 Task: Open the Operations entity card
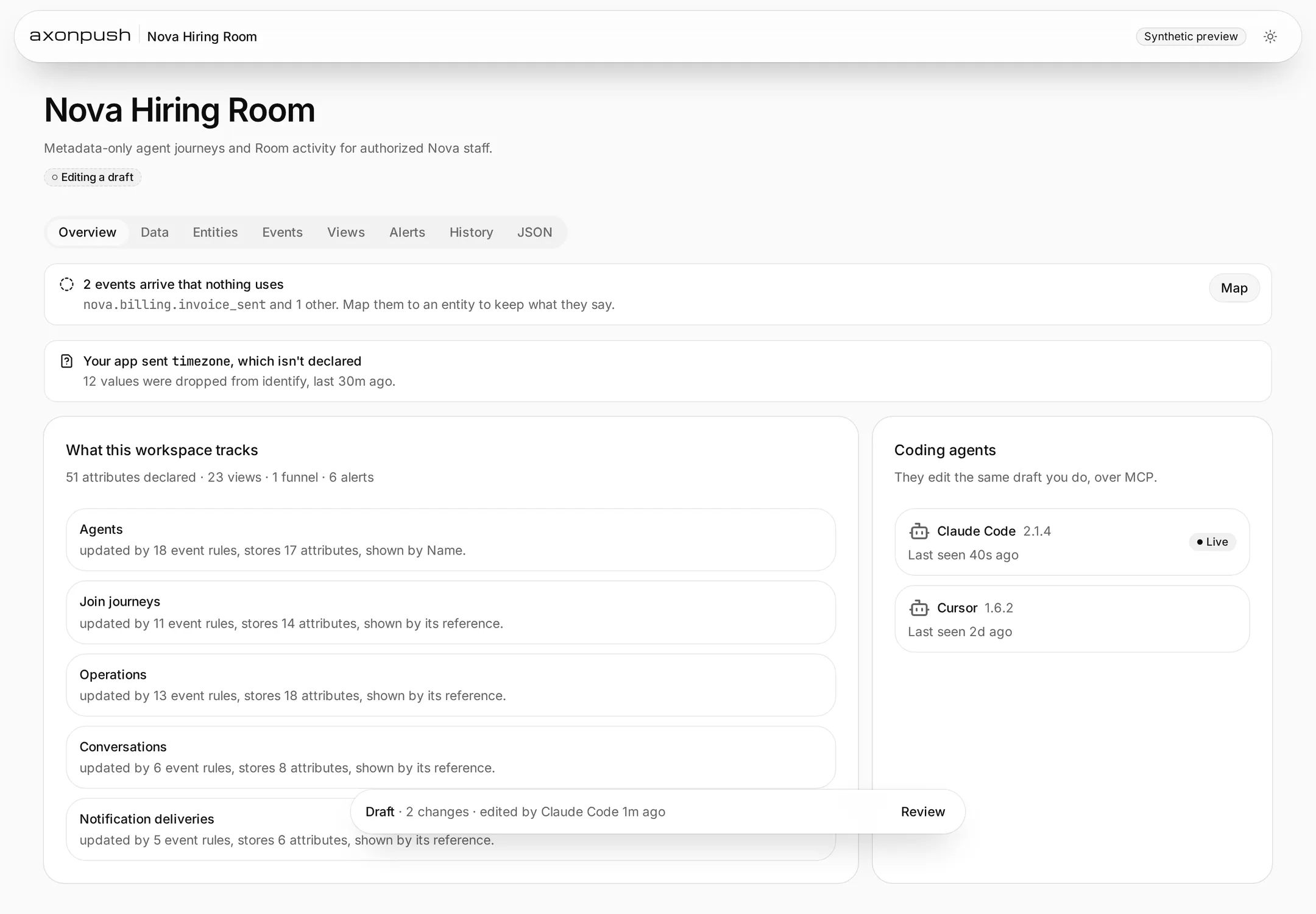click(451, 685)
